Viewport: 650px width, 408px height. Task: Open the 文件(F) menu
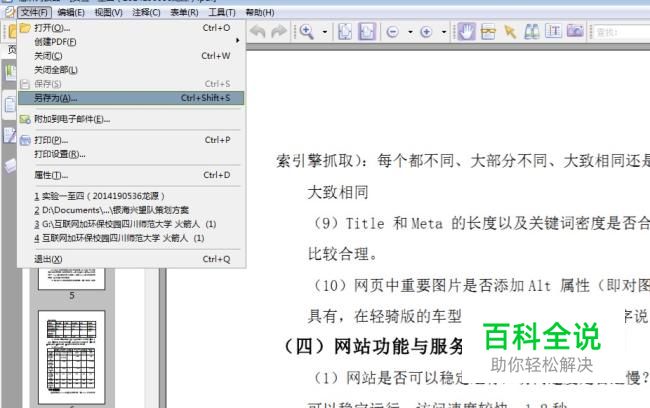point(34,12)
